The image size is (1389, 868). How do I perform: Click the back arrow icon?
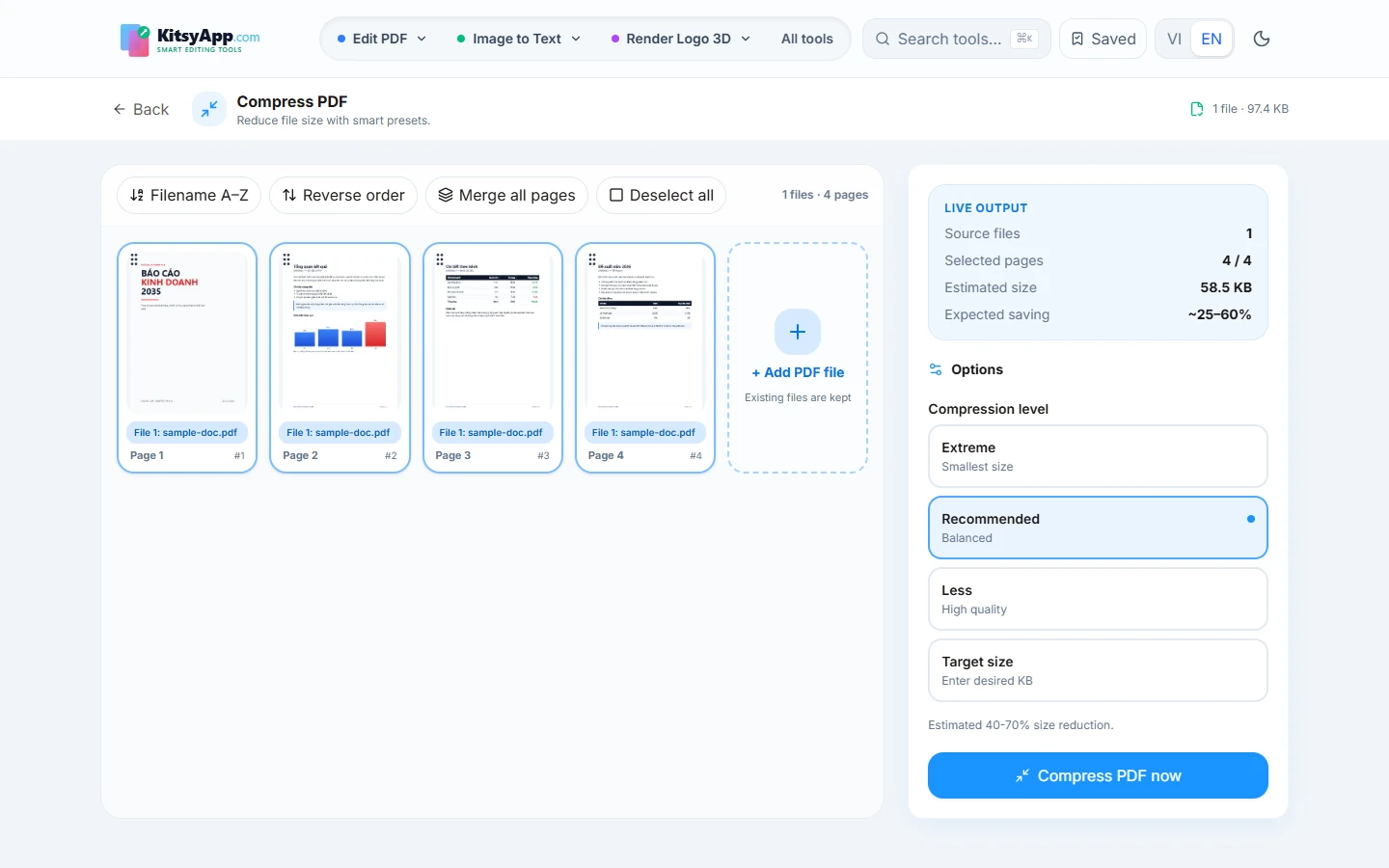(120, 109)
